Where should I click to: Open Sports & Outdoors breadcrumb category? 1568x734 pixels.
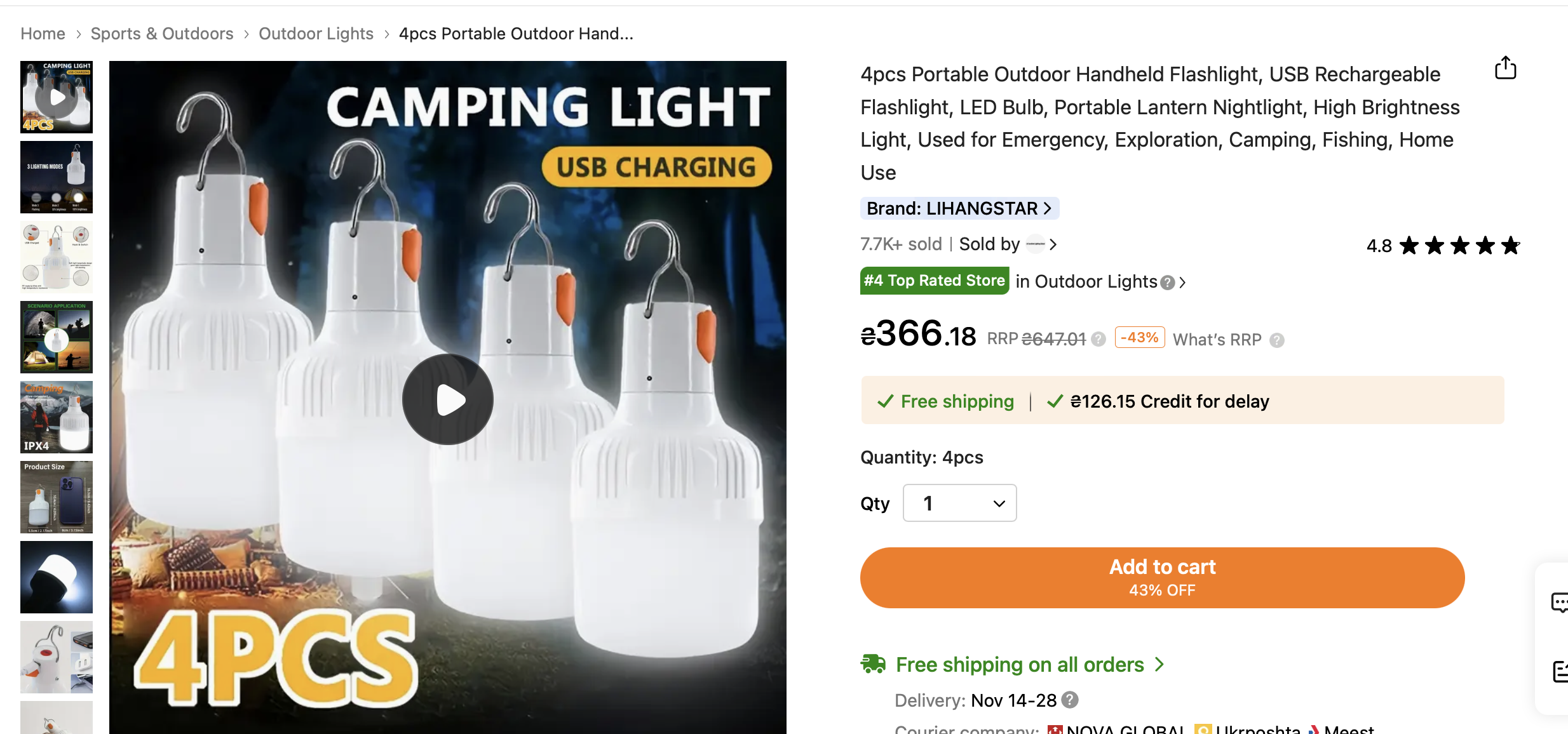[162, 34]
